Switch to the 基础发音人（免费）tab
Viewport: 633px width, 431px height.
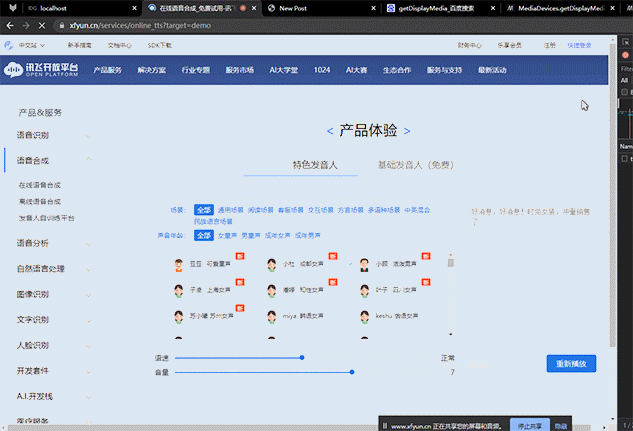coord(415,165)
